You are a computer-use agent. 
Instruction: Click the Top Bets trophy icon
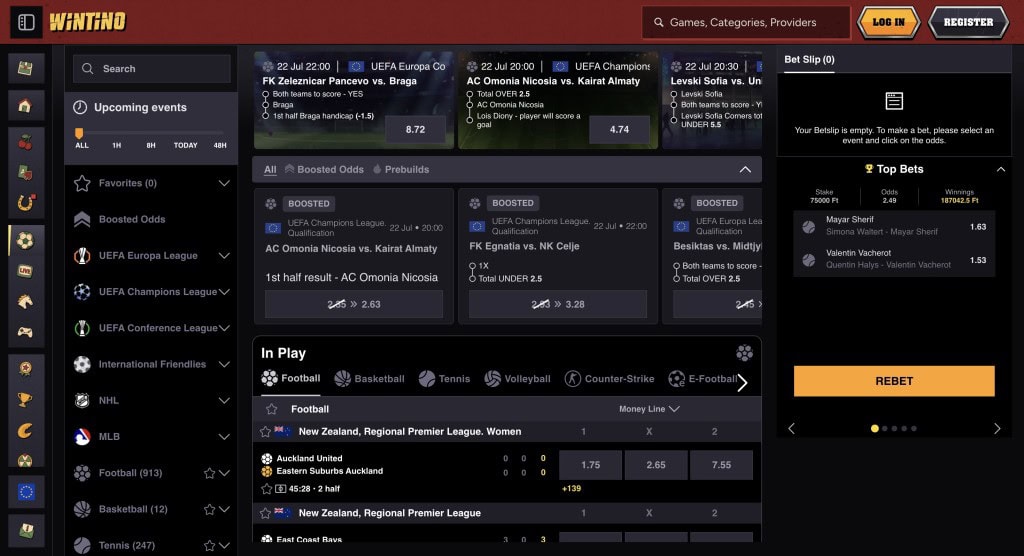point(869,169)
